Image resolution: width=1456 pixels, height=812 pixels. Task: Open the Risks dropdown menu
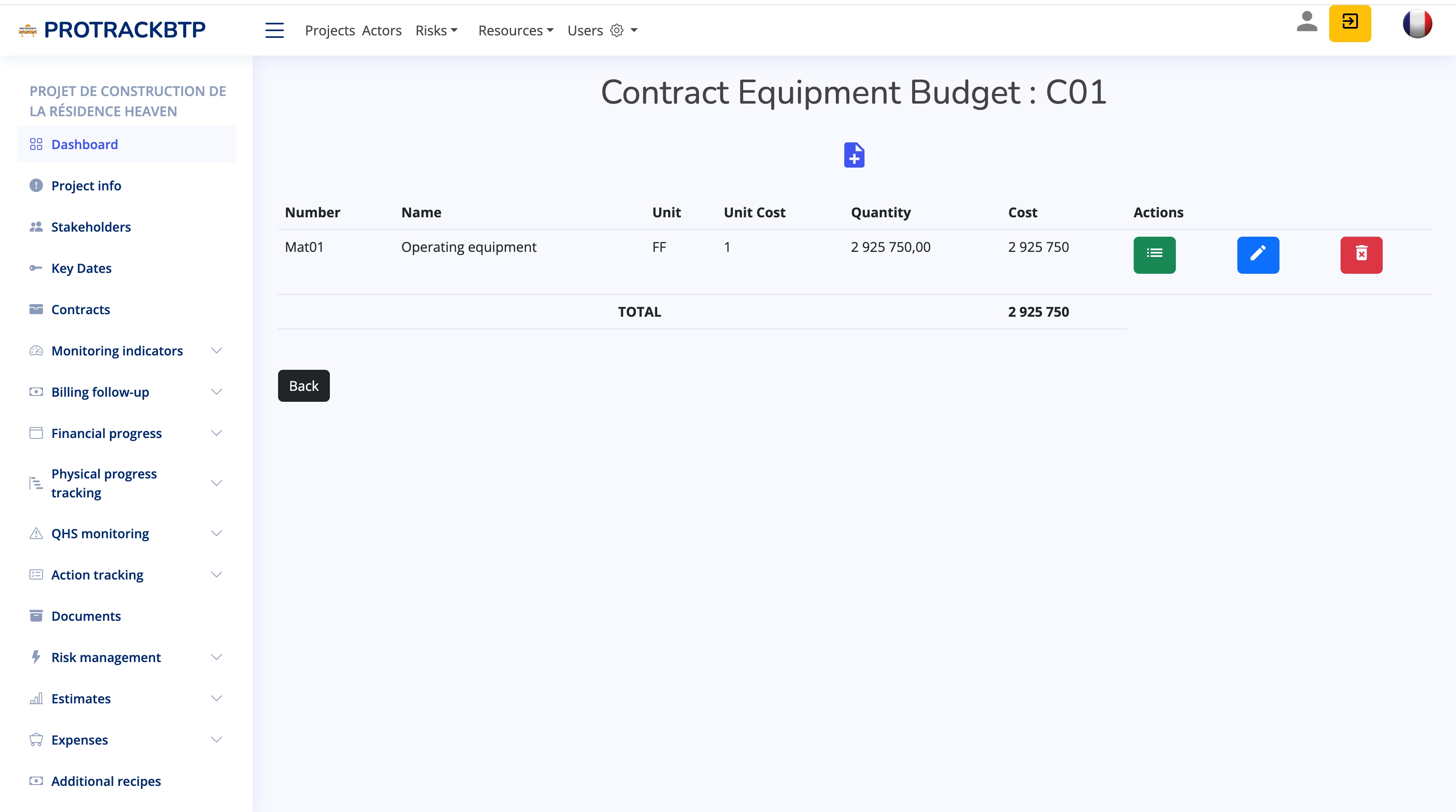pyautogui.click(x=436, y=30)
